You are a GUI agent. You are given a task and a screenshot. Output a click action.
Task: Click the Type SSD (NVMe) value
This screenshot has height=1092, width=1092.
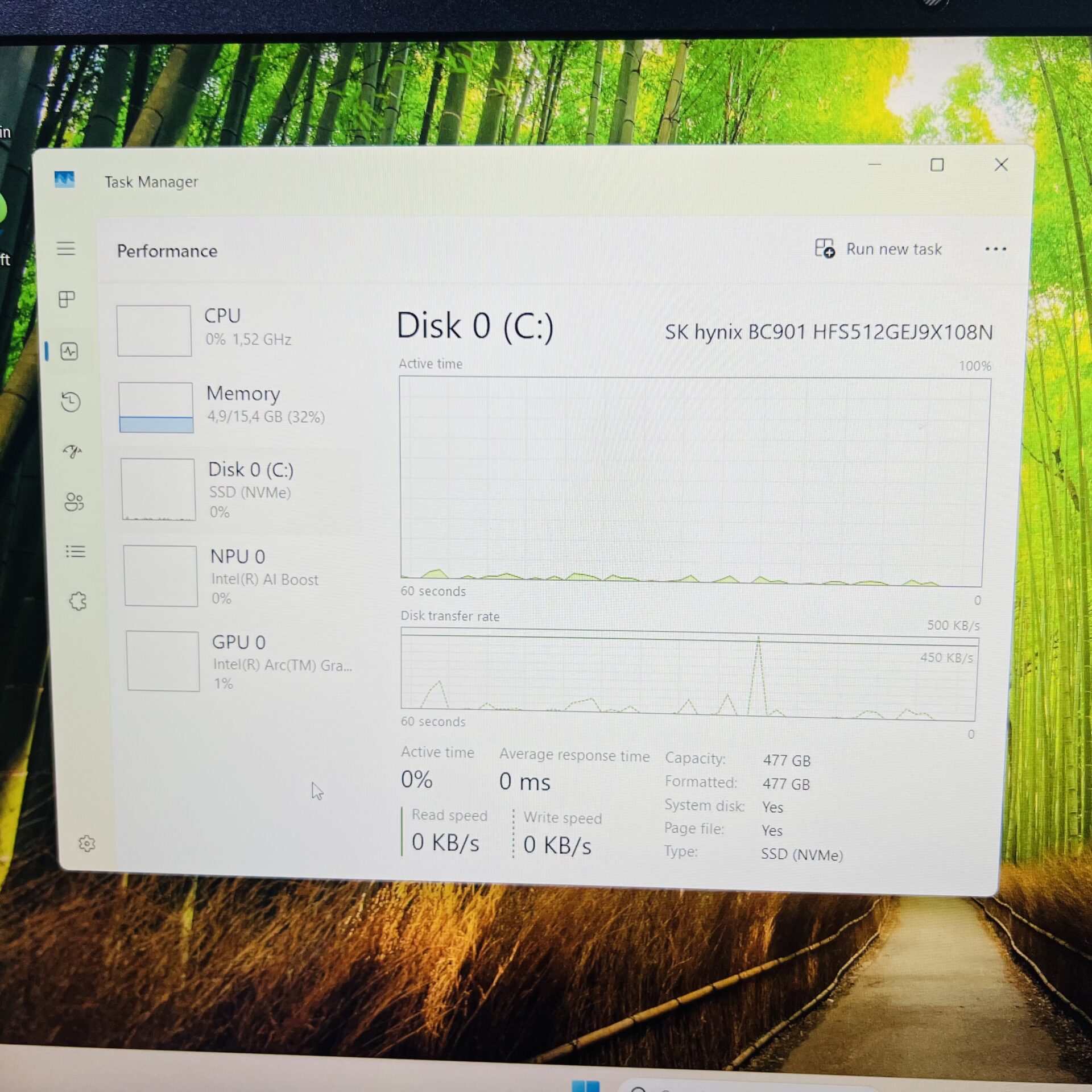click(802, 855)
